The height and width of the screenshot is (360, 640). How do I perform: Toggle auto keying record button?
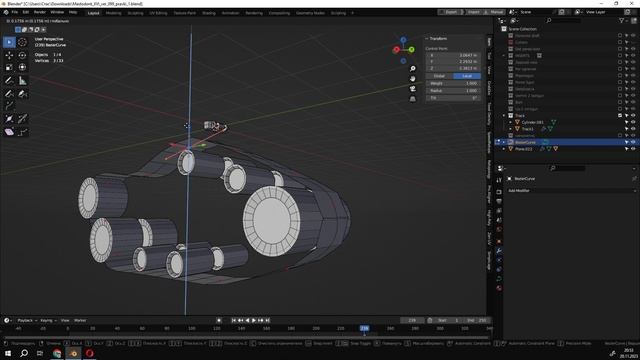(x=219, y=320)
